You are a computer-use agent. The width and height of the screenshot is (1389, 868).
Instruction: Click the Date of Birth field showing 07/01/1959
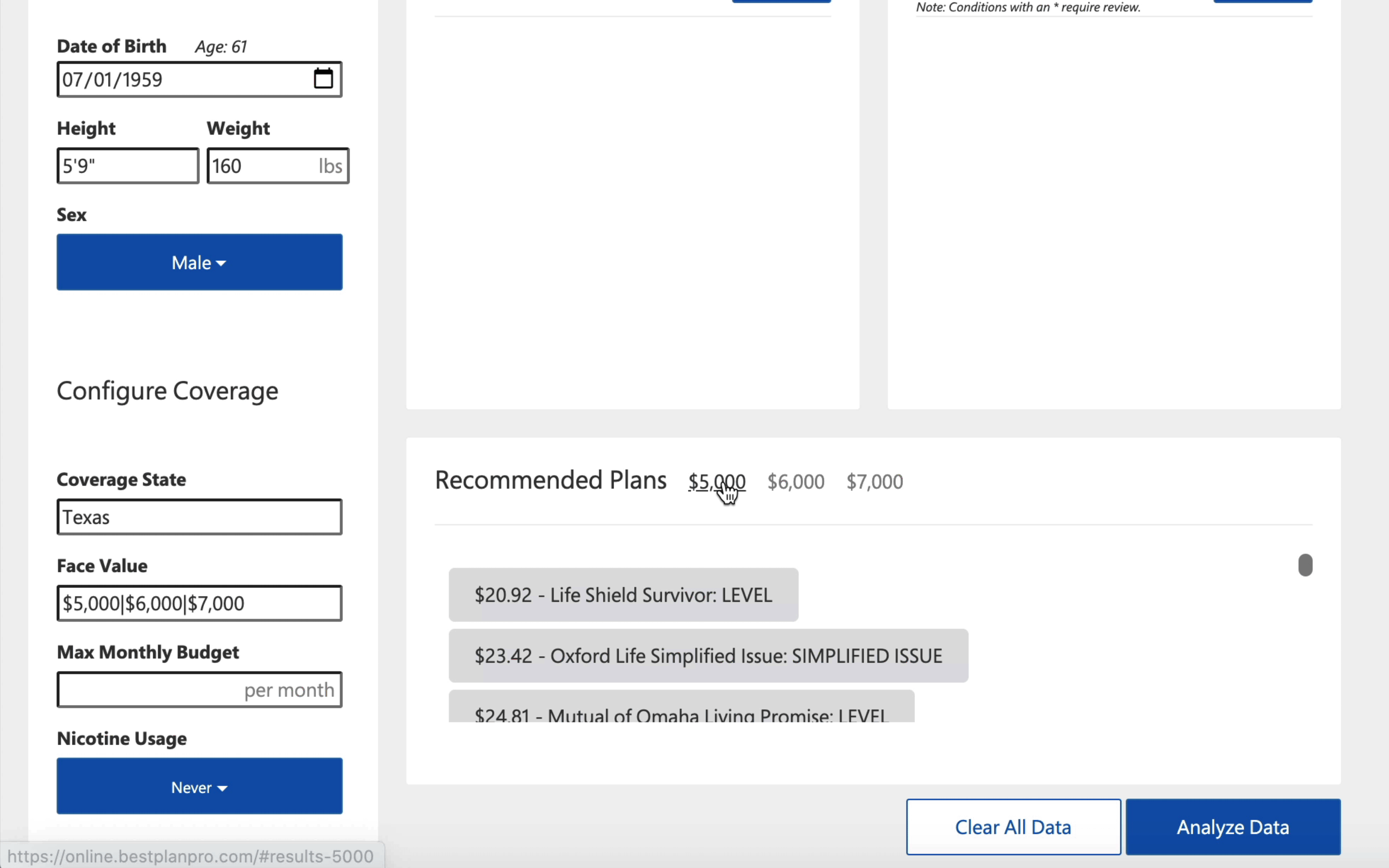click(x=199, y=79)
